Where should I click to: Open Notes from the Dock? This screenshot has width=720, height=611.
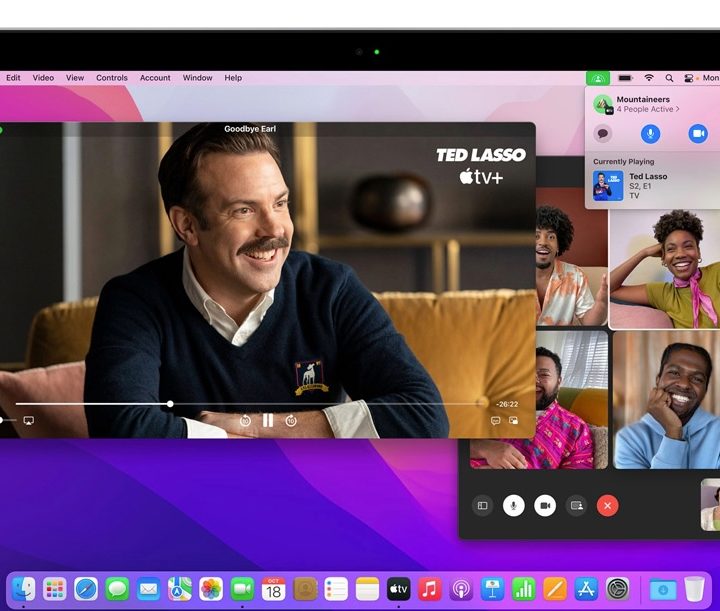click(x=367, y=589)
